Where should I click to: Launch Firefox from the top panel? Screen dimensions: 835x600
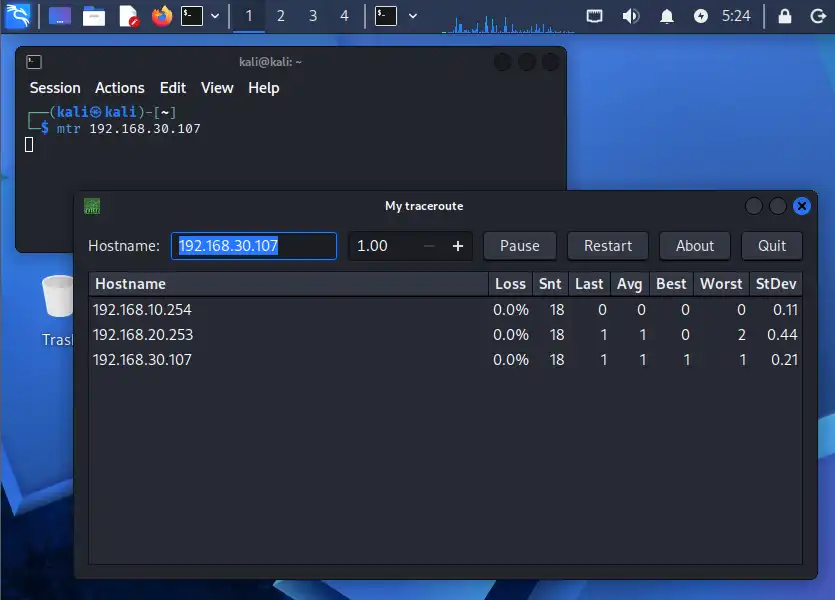click(162, 16)
